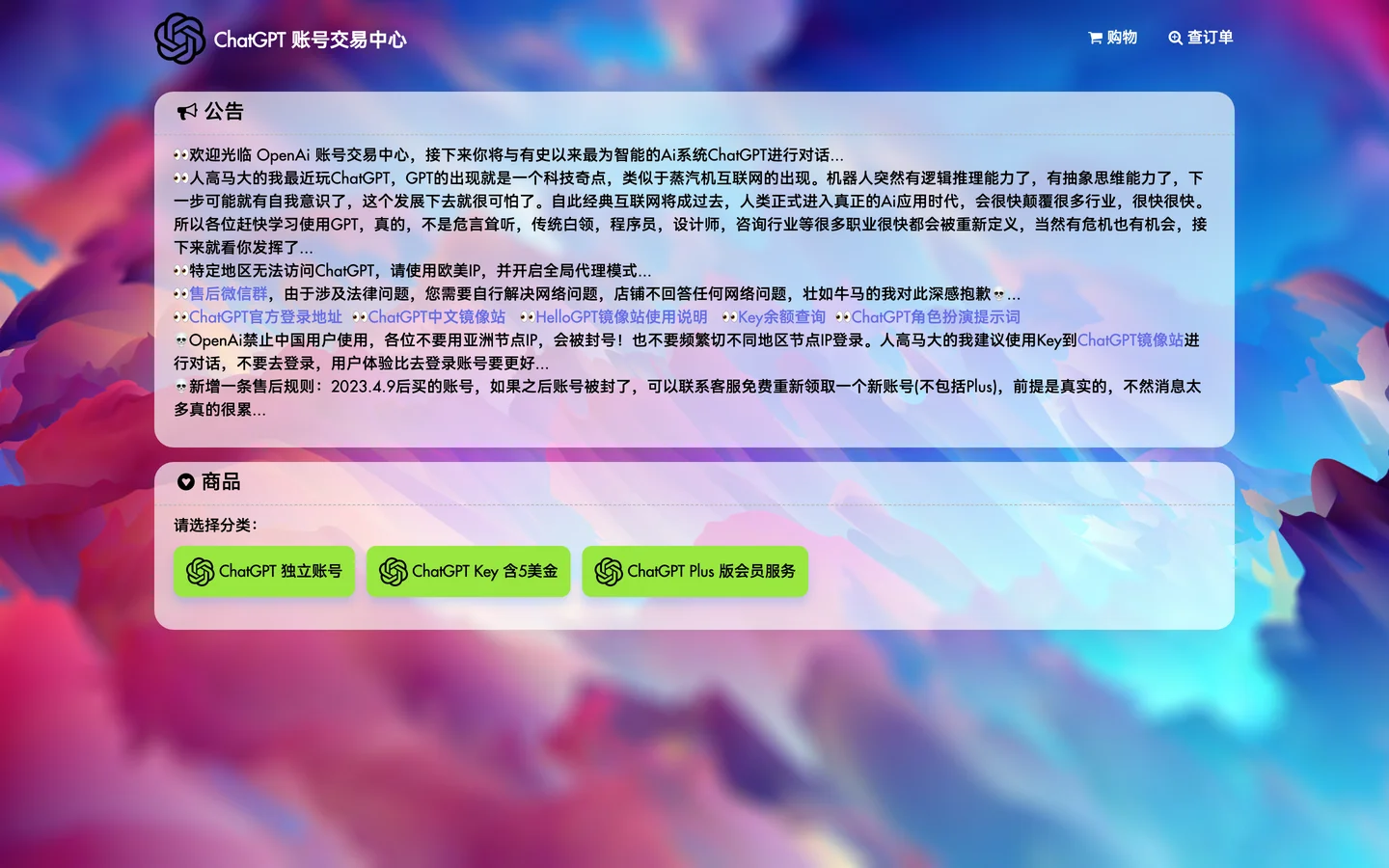This screenshot has width=1389, height=868.
Task: Click the 欢迎光临 OpenAi 账号交易中心 line
Action: point(508,155)
